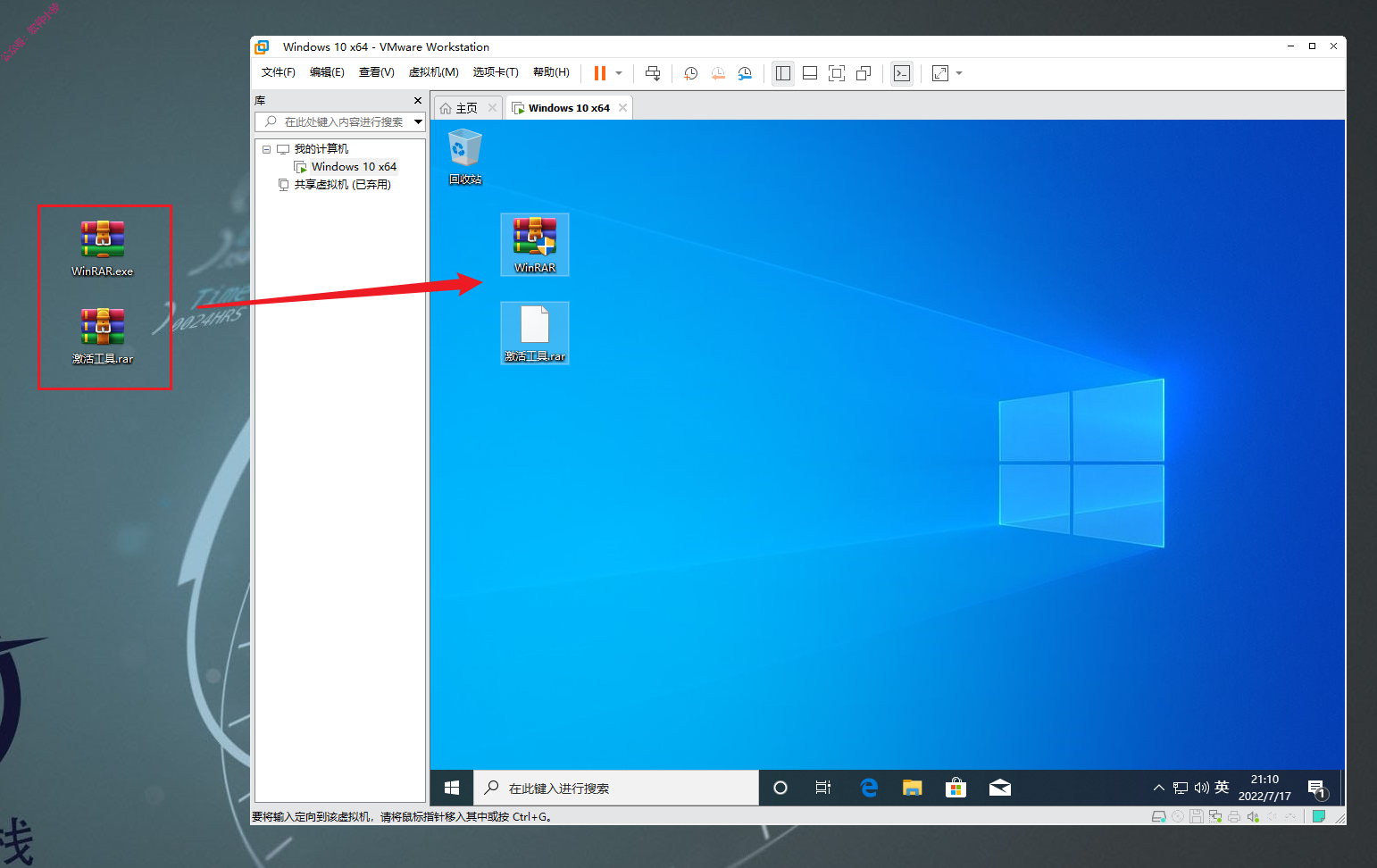Open the 文件(F) menu
Image resolution: width=1377 pixels, height=868 pixels.
[278, 72]
